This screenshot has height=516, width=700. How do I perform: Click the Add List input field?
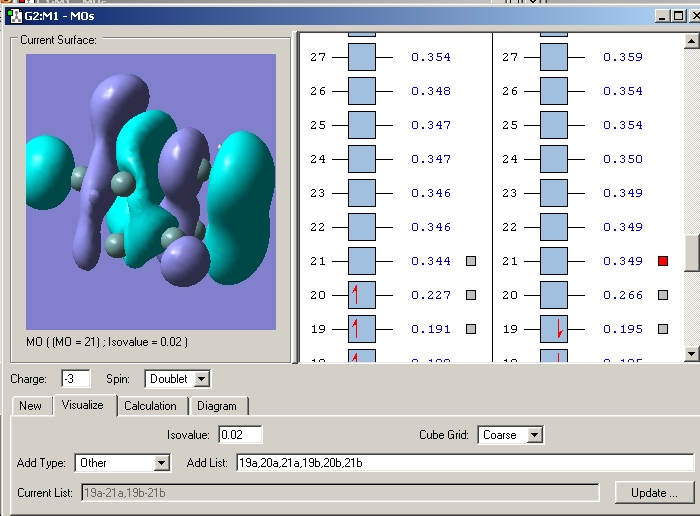[465, 463]
